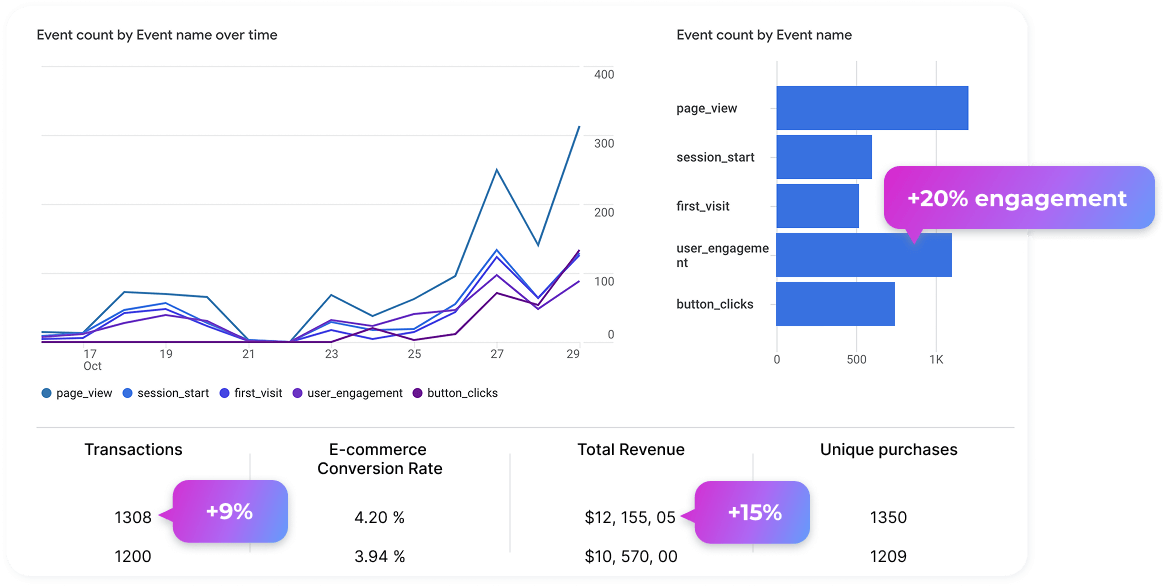This screenshot has width=1164, height=587.
Task: Click the Unique purchases value 1350
Action: tap(888, 518)
